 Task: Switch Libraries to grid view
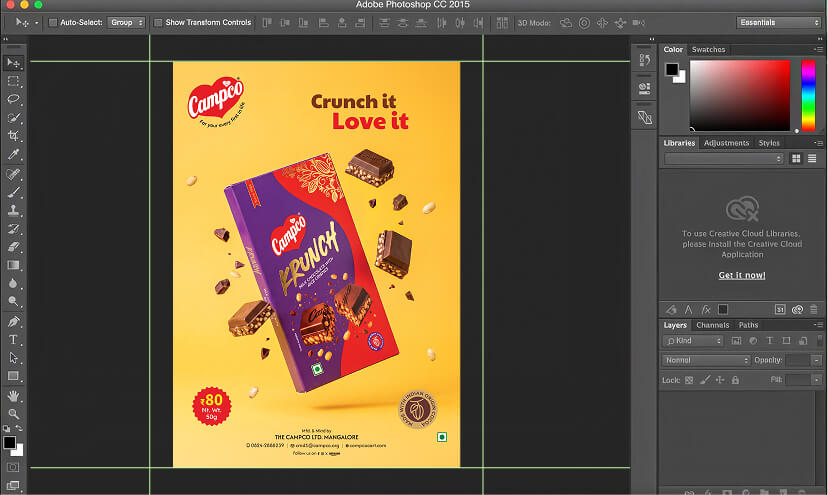tap(796, 158)
